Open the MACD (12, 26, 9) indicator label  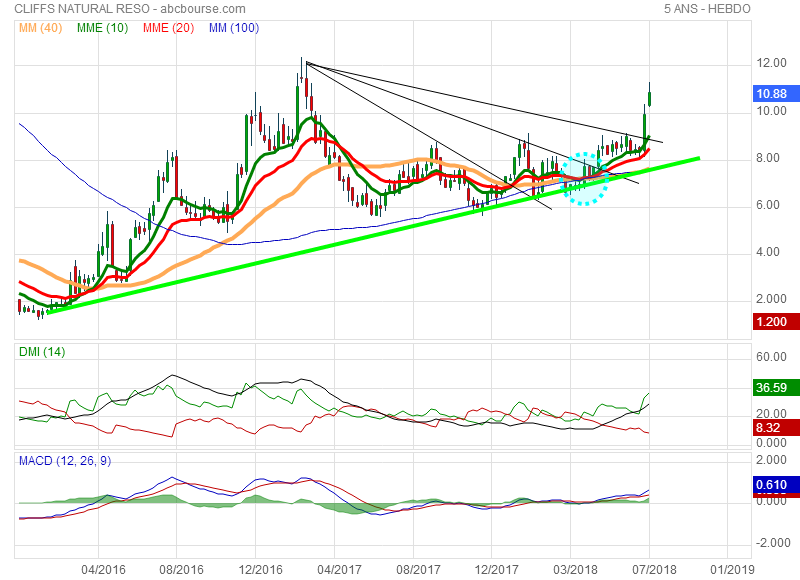(x=64, y=459)
